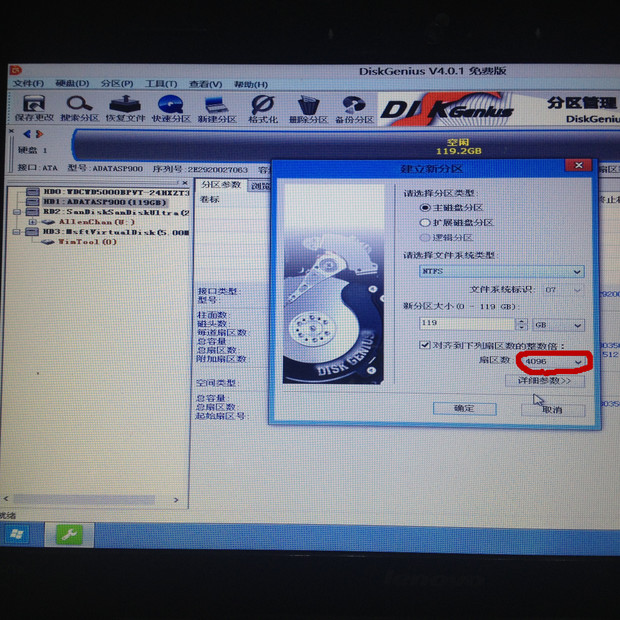Collapse the HD3 MsftVirtualDisk tree node

[17, 232]
